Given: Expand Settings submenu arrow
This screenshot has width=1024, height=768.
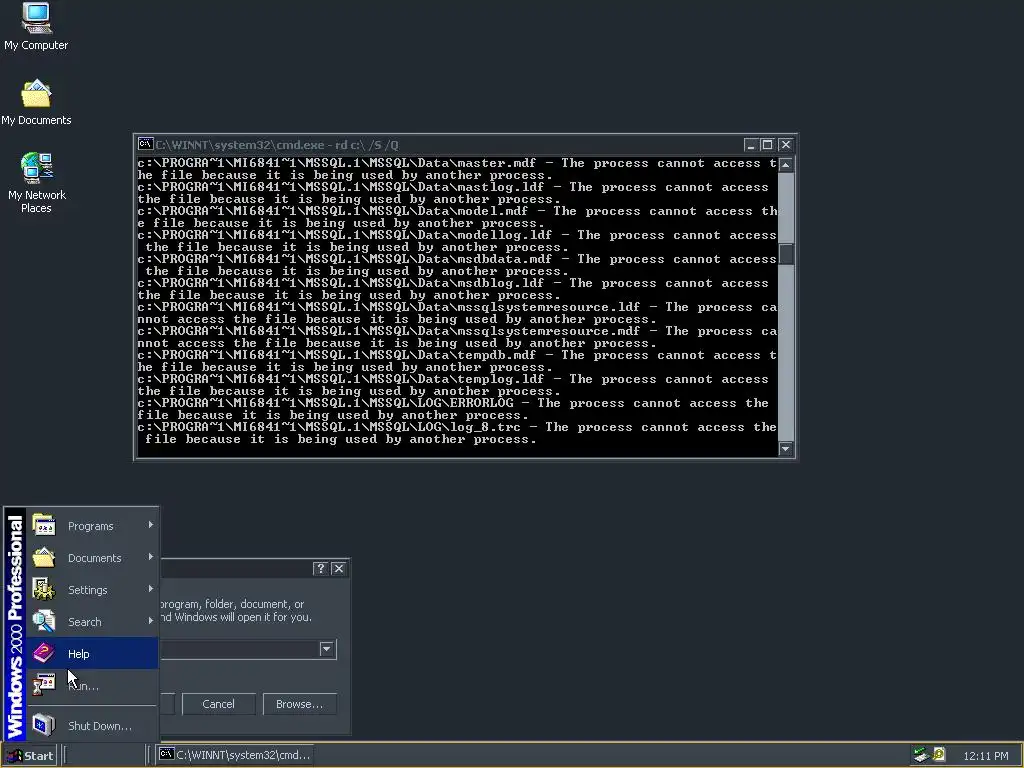Looking at the screenshot, I should coord(151,588).
